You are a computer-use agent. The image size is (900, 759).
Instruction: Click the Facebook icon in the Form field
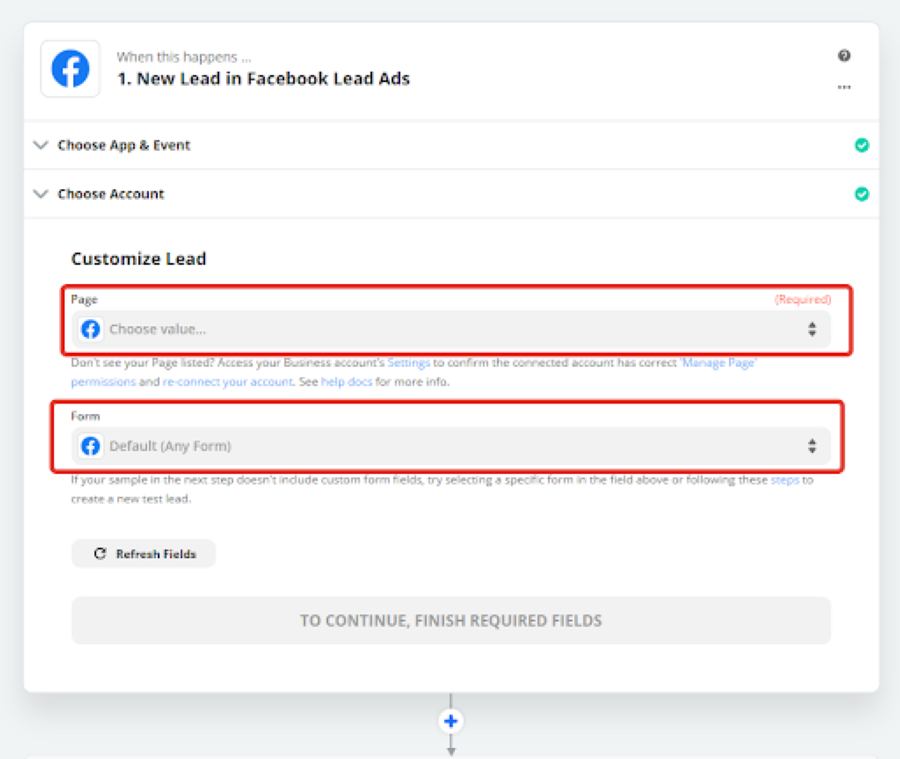pos(91,446)
